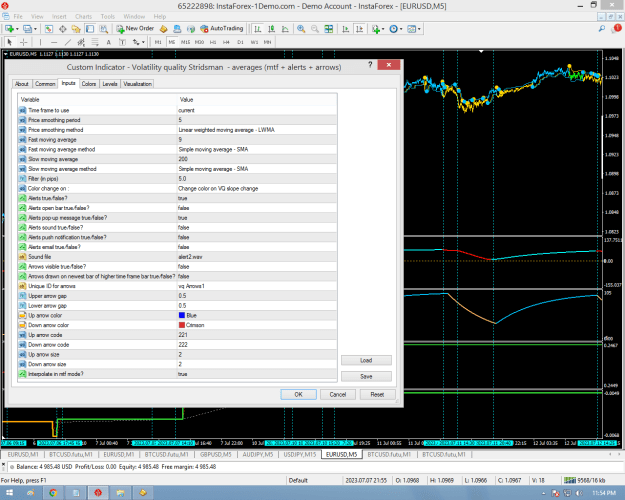Confirm dialog with OK button

[x=298, y=394]
